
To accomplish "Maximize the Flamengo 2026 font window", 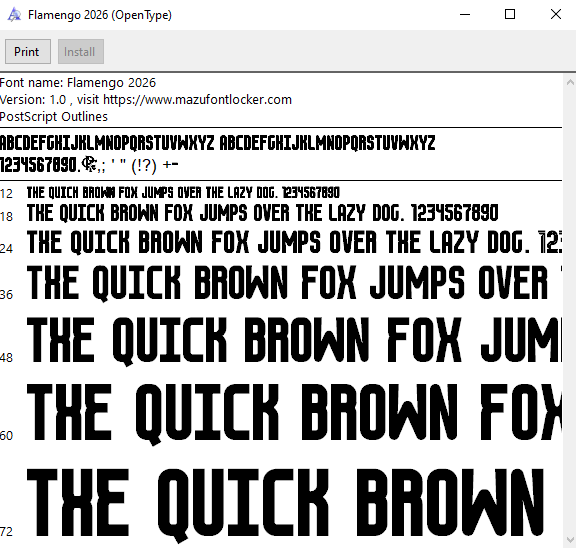I will click(510, 15).
